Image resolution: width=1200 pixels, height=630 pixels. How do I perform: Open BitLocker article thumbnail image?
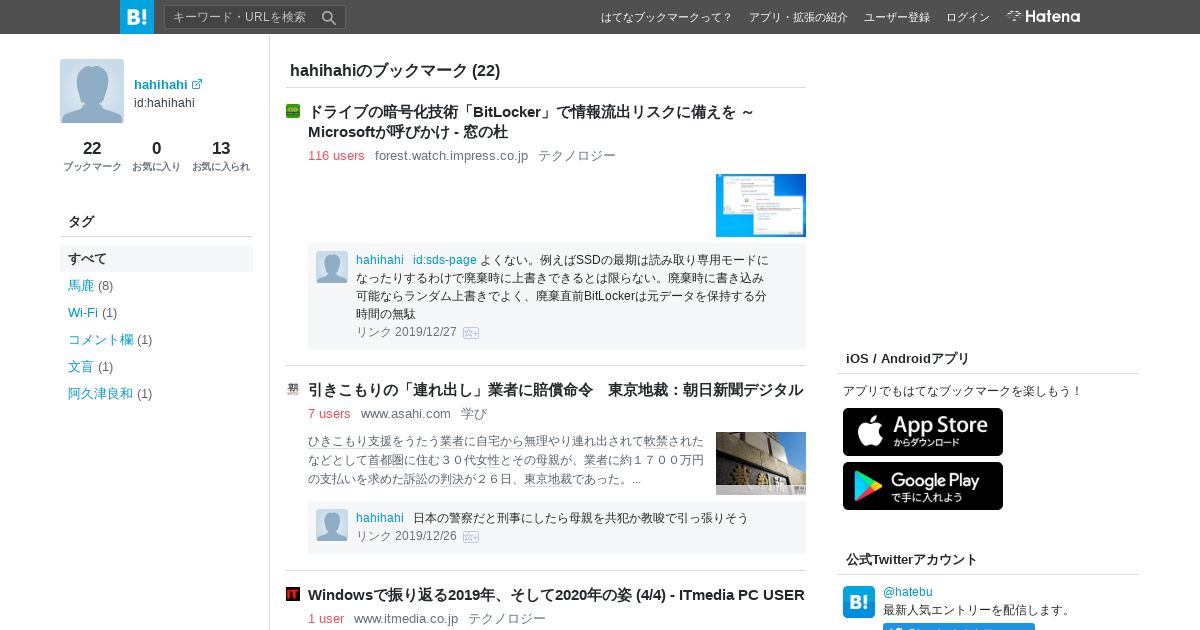pos(761,205)
